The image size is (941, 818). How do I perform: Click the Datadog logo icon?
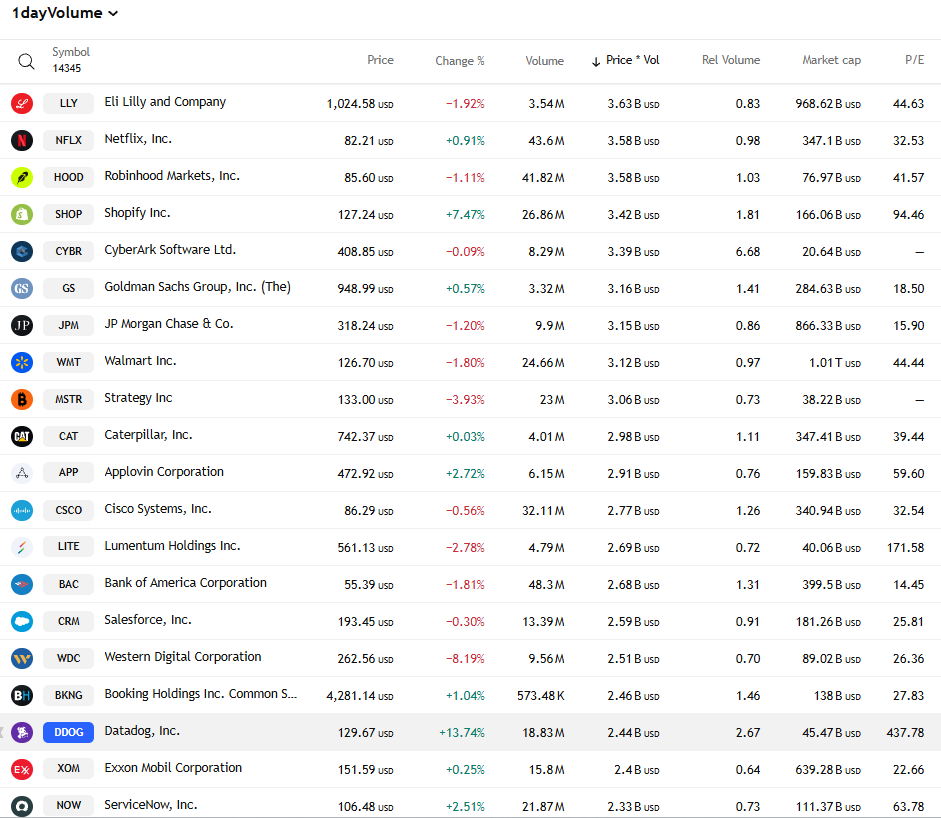tap(22, 733)
